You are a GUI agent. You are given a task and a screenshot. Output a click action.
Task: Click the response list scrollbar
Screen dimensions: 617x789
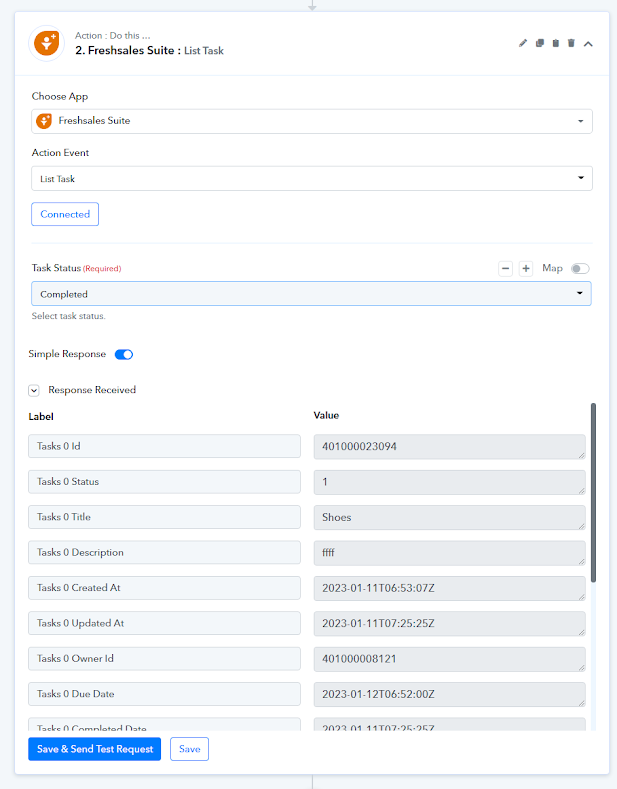(x=593, y=493)
